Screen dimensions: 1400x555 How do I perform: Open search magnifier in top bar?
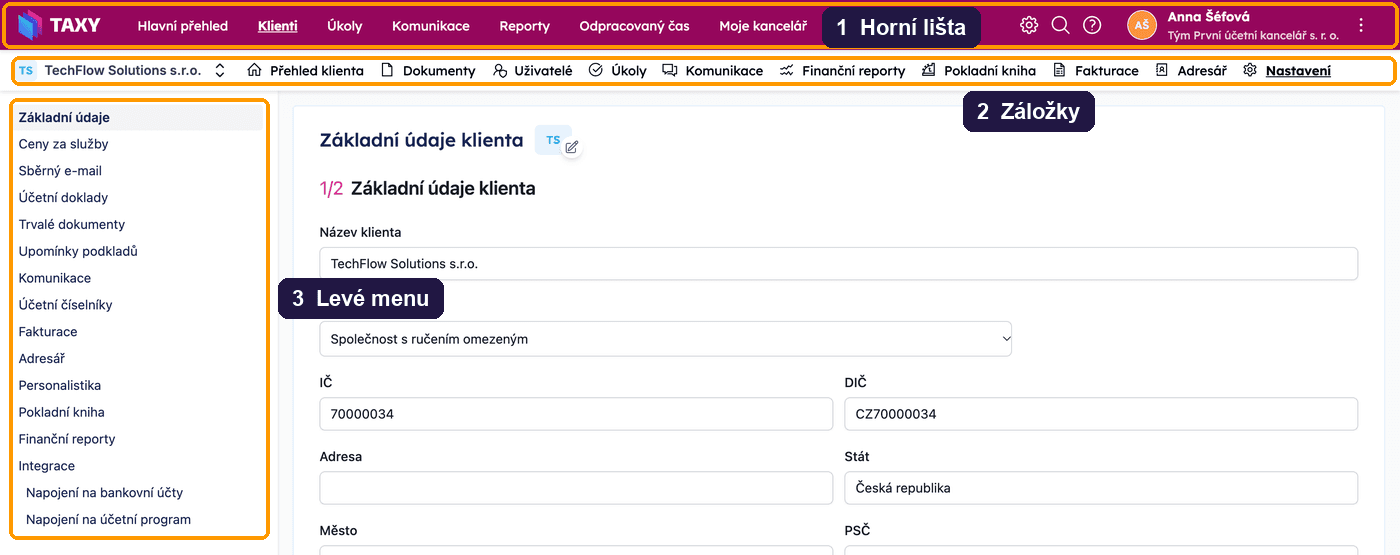click(x=1060, y=25)
